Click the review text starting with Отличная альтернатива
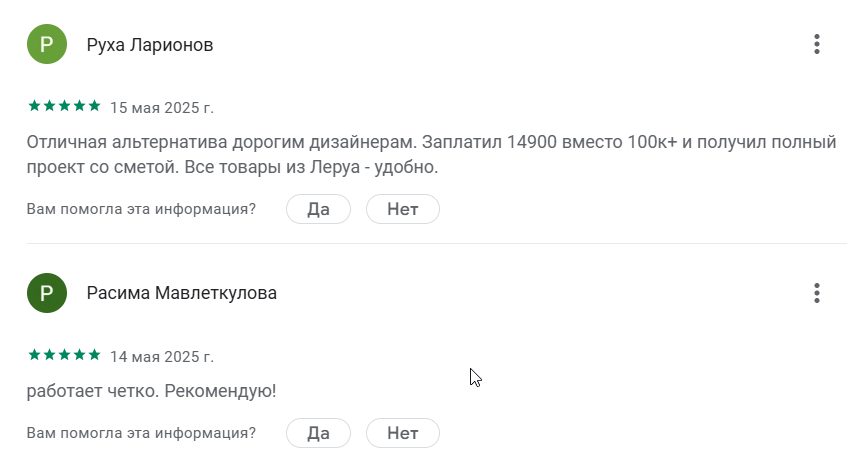Viewport: 864px width, 453px height. click(x=430, y=155)
